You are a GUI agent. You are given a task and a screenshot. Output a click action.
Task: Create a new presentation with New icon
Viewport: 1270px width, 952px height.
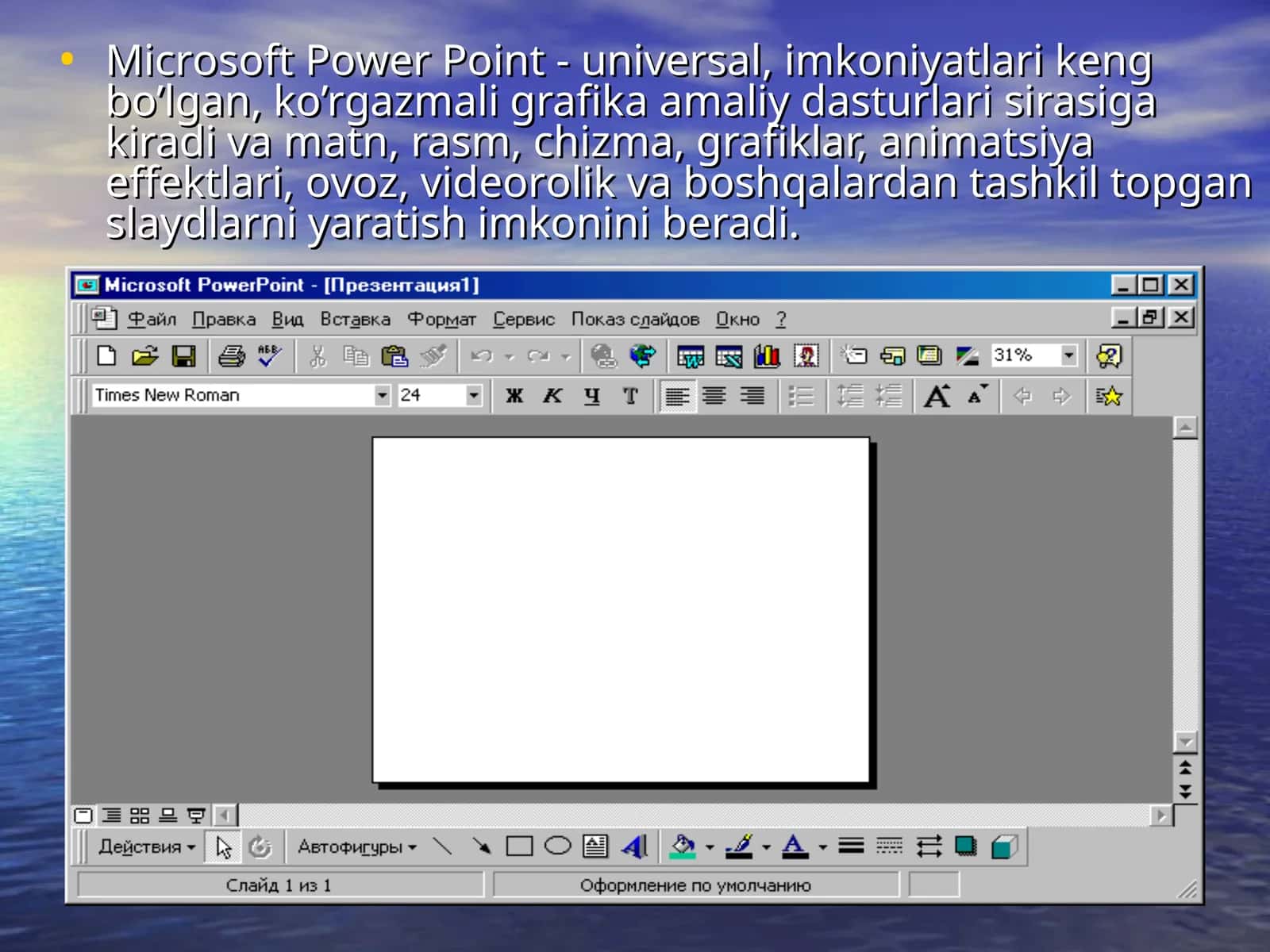click(x=106, y=356)
